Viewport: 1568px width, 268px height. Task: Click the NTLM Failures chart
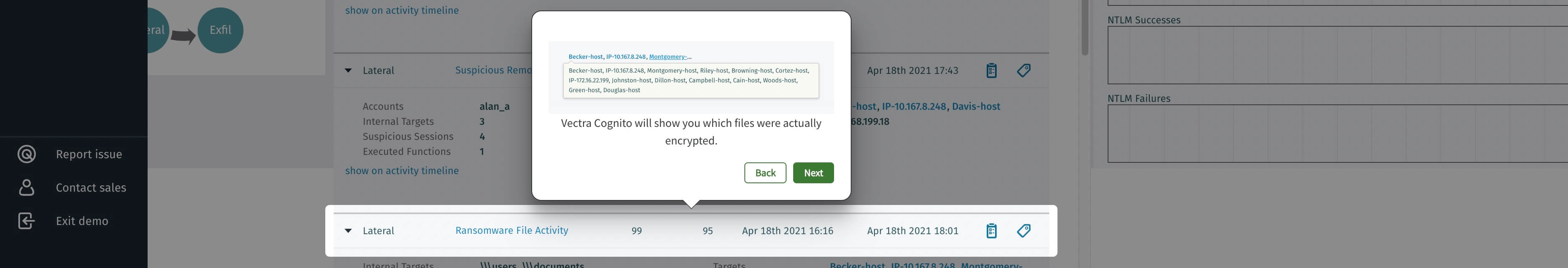(1337, 134)
